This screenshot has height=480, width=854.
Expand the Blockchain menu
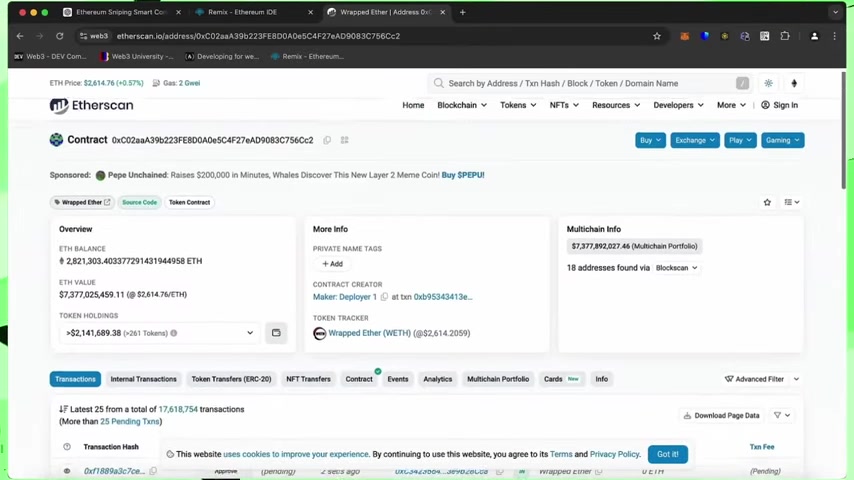pyautogui.click(x=462, y=105)
